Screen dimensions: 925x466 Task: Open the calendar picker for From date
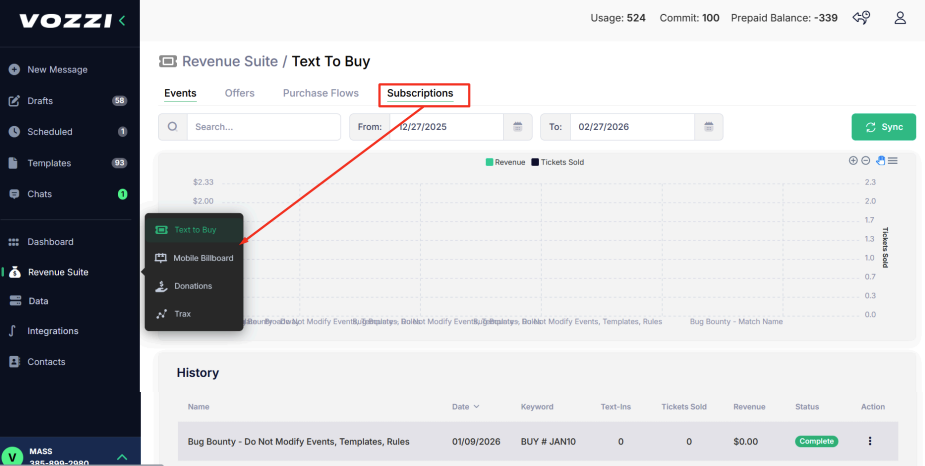click(517, 127)
